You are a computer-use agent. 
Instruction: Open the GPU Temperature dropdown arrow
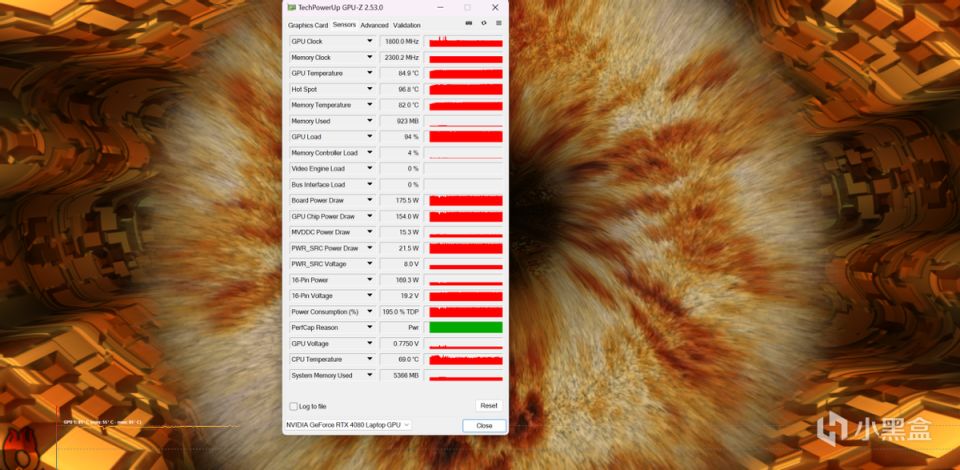coord(370,73)
